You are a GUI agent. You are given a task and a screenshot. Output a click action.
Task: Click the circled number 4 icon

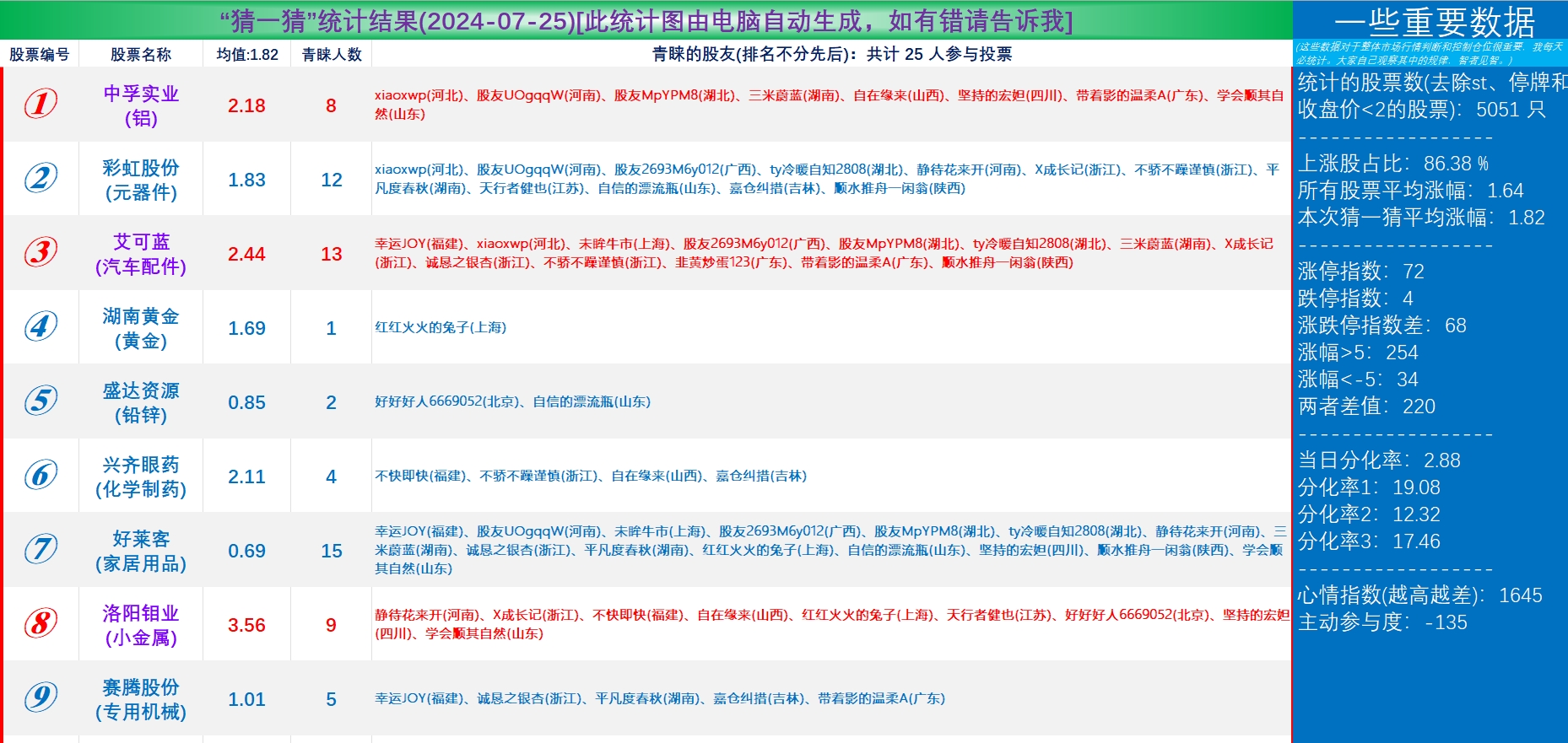(x=41, y=326)
